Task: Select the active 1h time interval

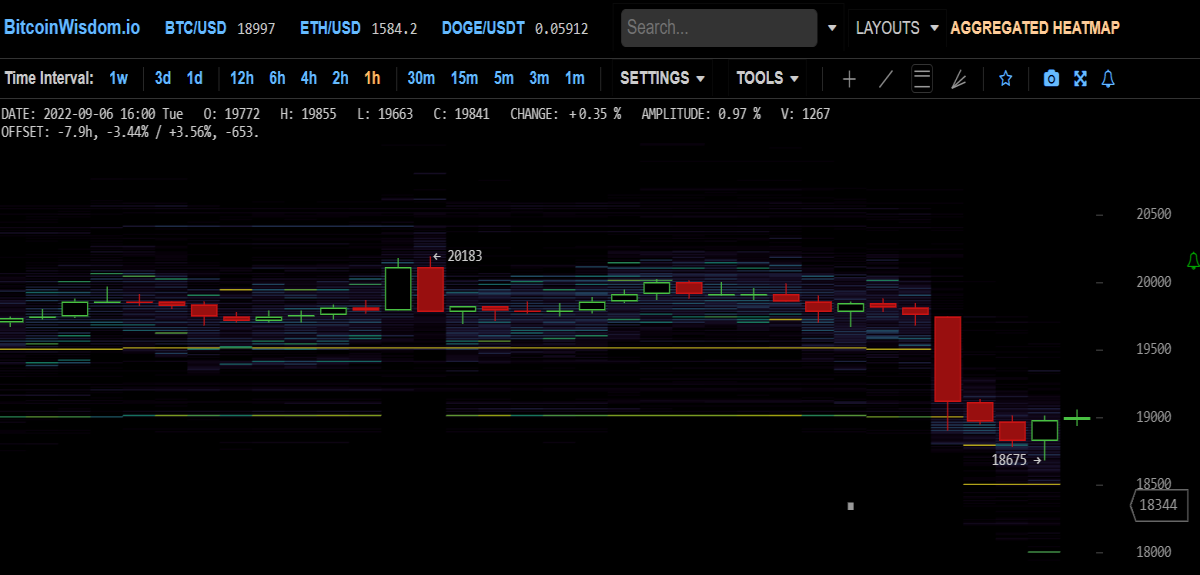Action: [372, 78]
